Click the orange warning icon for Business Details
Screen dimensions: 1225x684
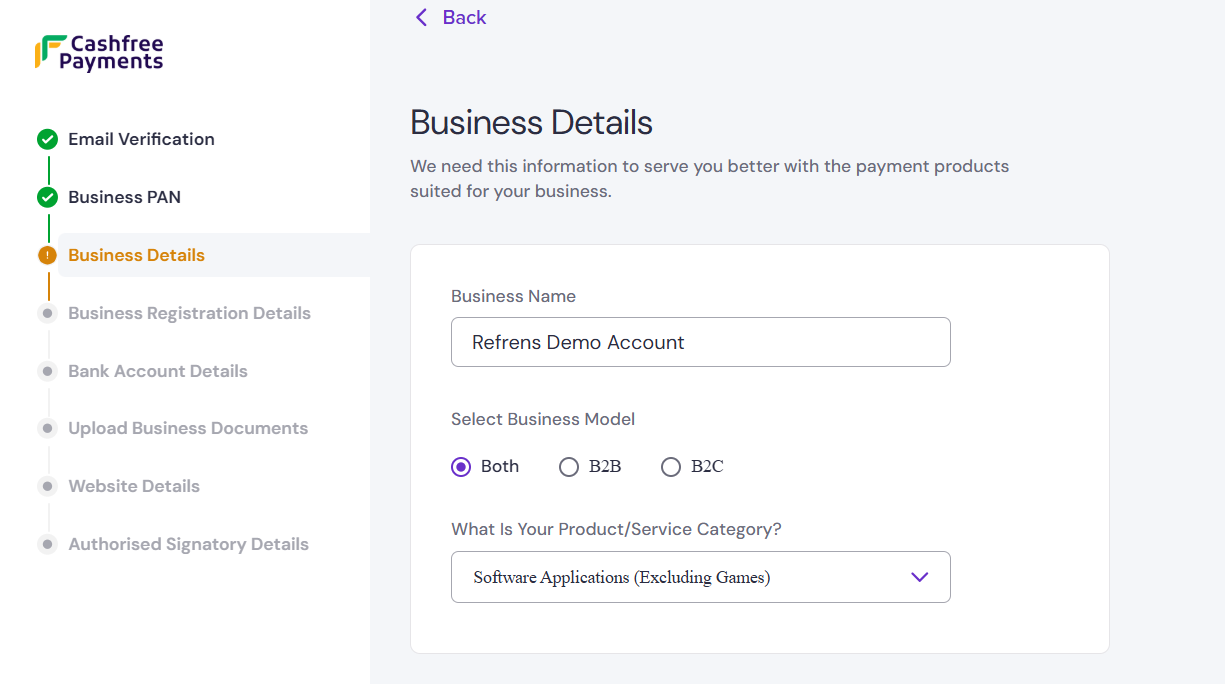47,255
